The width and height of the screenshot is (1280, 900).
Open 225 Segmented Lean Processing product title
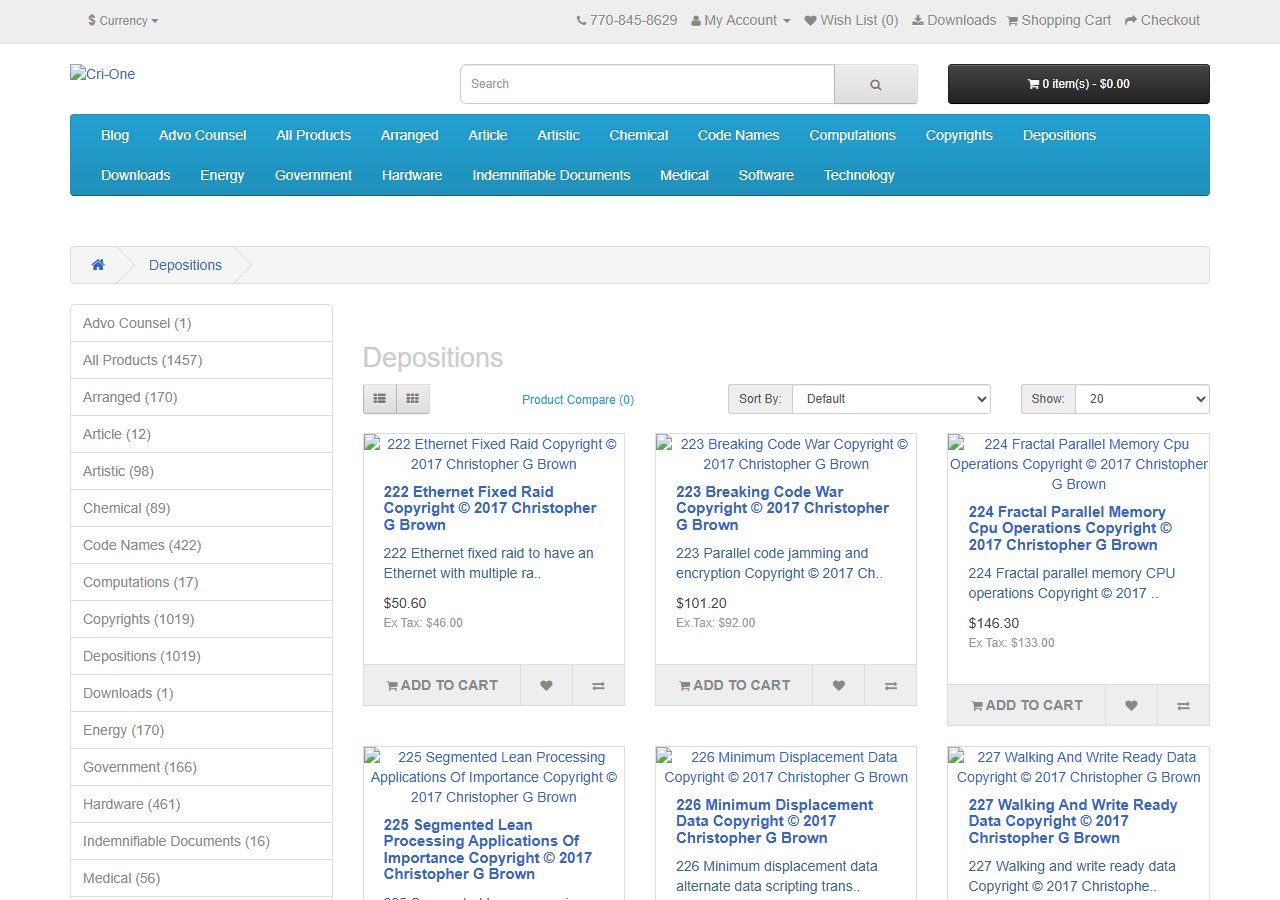488,849
